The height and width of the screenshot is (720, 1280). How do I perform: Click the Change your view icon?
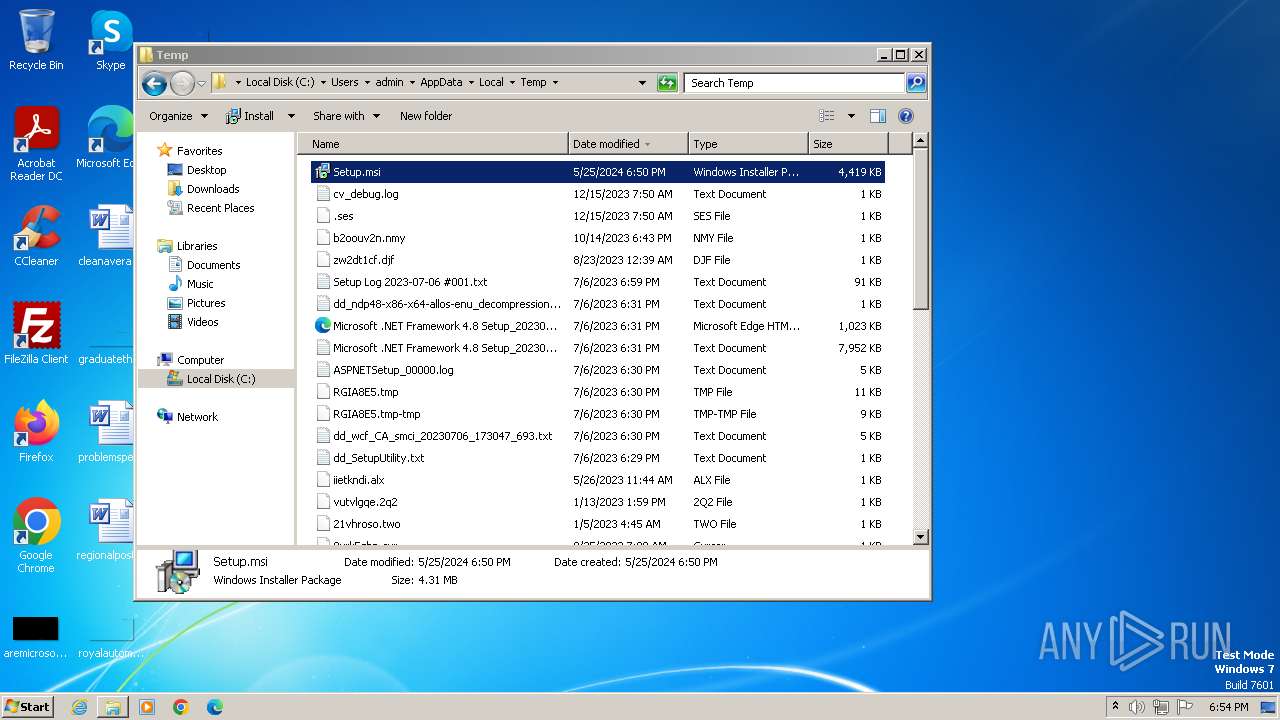pyautogui.click(x=827, y=116)
